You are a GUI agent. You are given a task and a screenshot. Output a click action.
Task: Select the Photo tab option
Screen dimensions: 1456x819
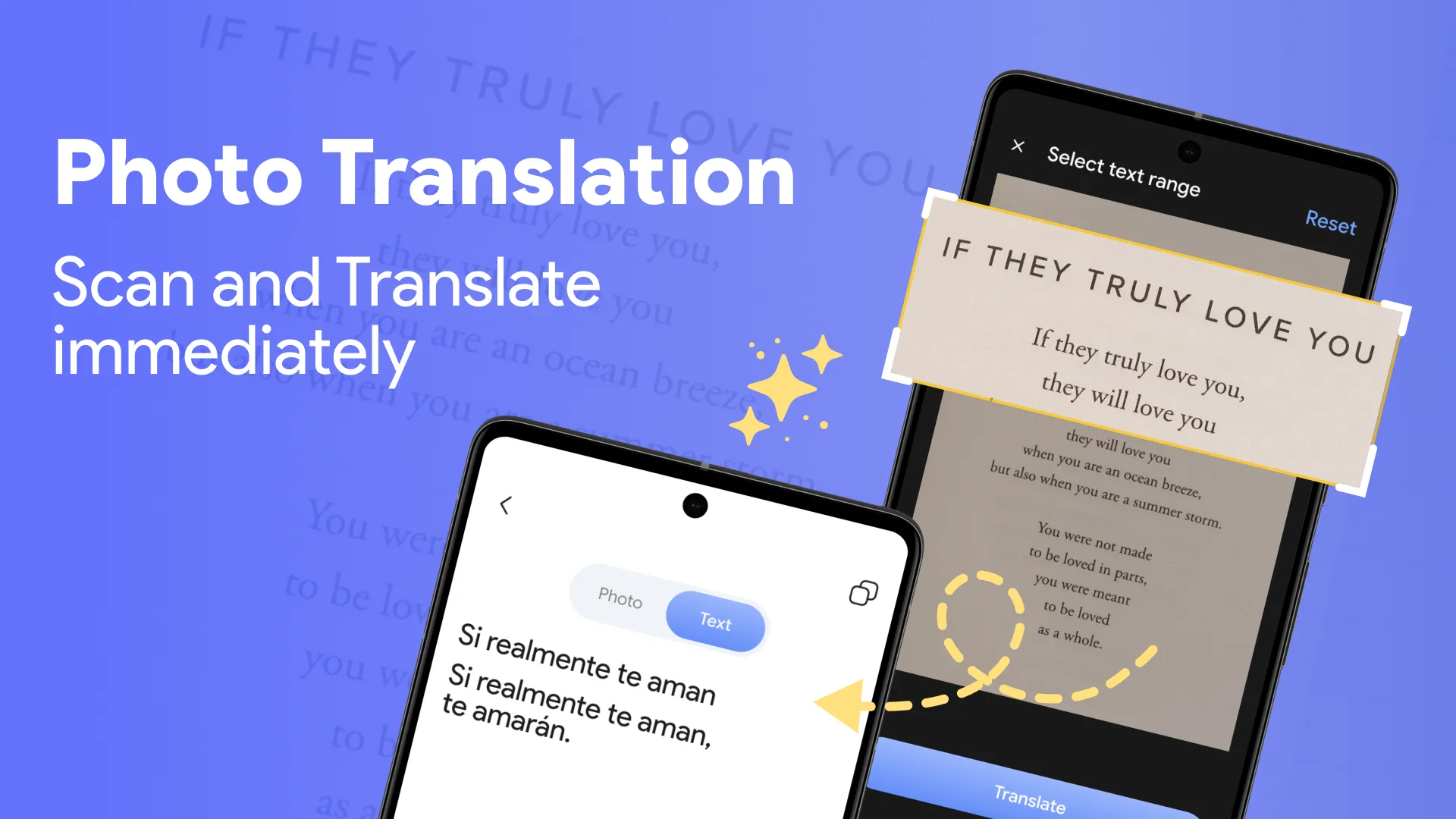coord(617,600)
